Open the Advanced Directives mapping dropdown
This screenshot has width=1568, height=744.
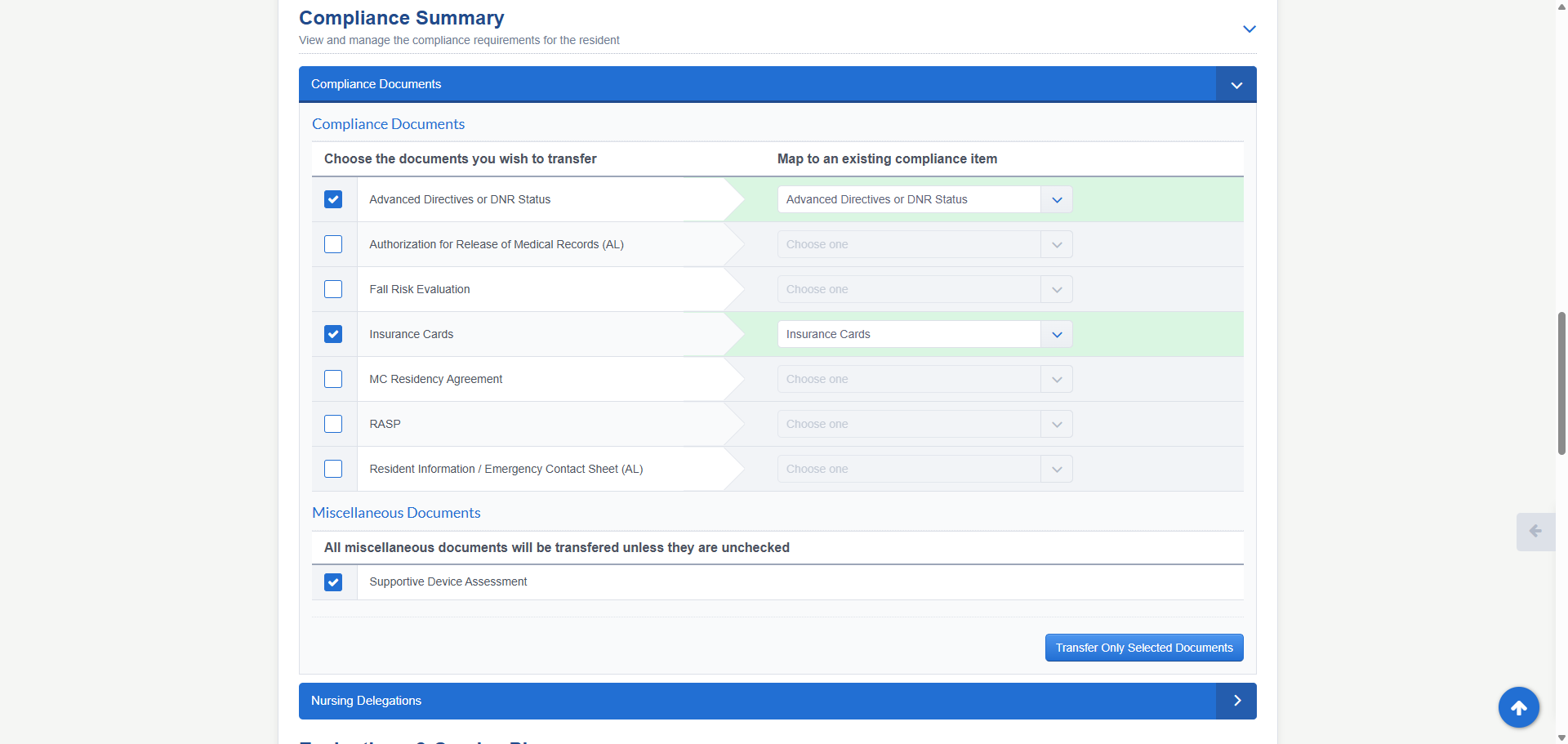click(924, 199)
